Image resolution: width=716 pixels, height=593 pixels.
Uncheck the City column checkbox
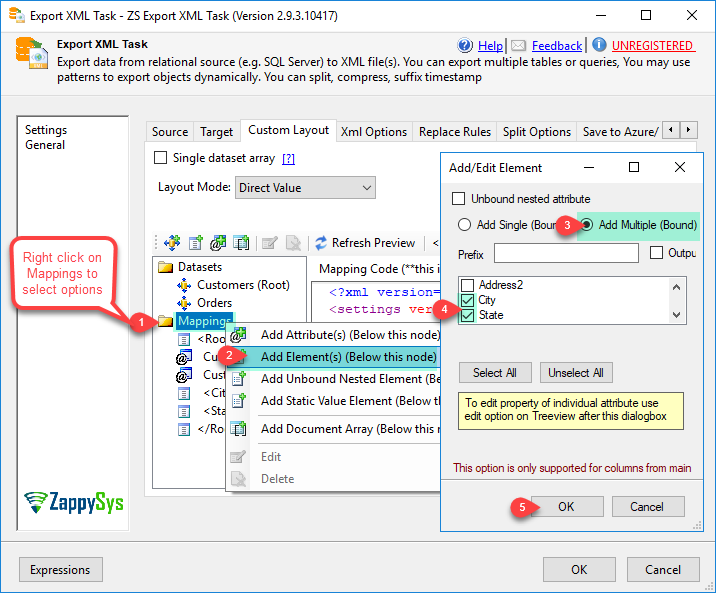(467, 300)
